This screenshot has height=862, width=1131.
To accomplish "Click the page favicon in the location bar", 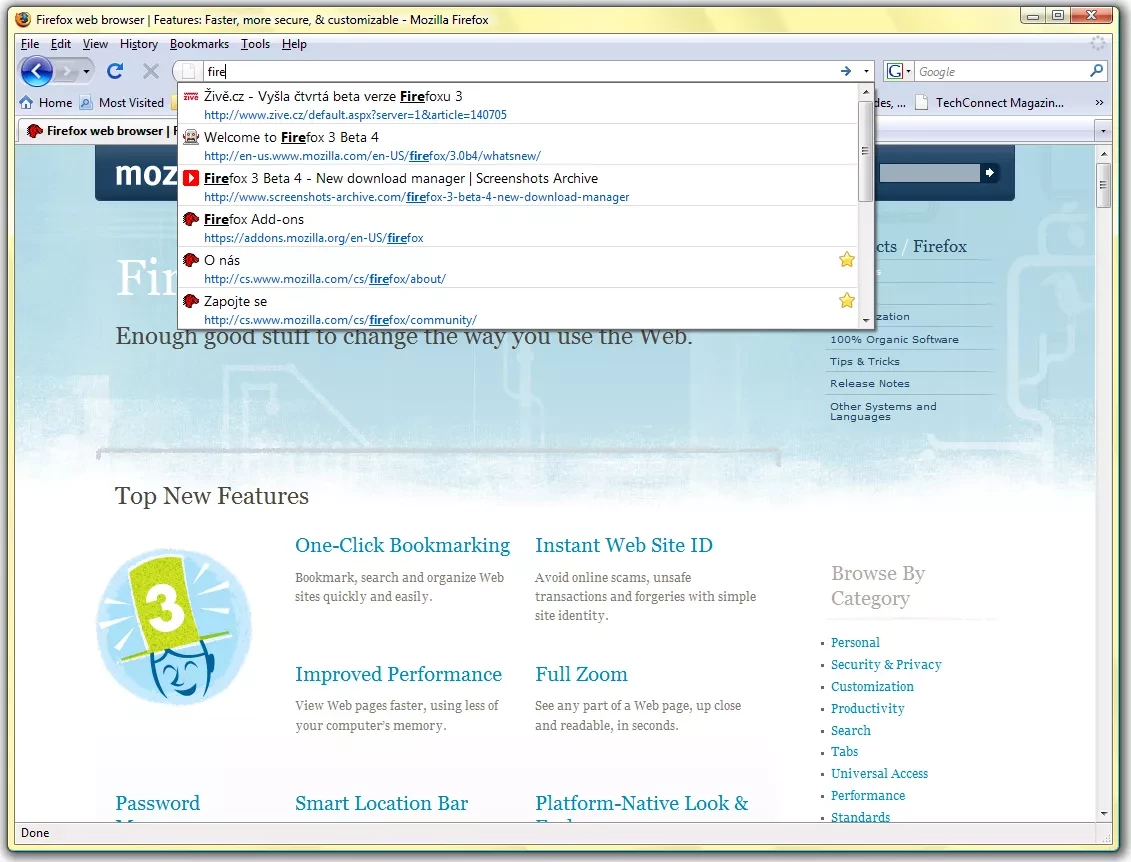I will point(188,71).
